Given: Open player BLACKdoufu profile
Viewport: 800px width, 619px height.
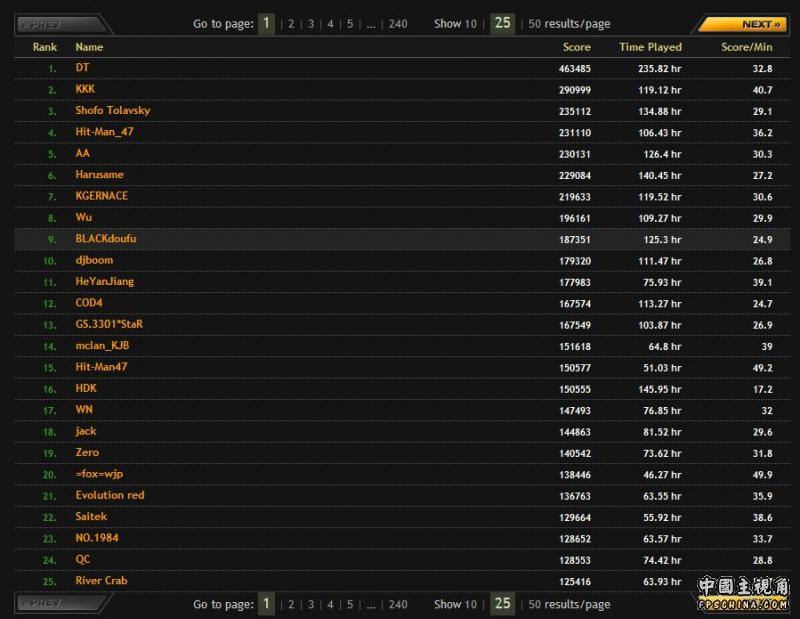Looking at the screenshot, I should pyautogui.click(x=106, y=239).
